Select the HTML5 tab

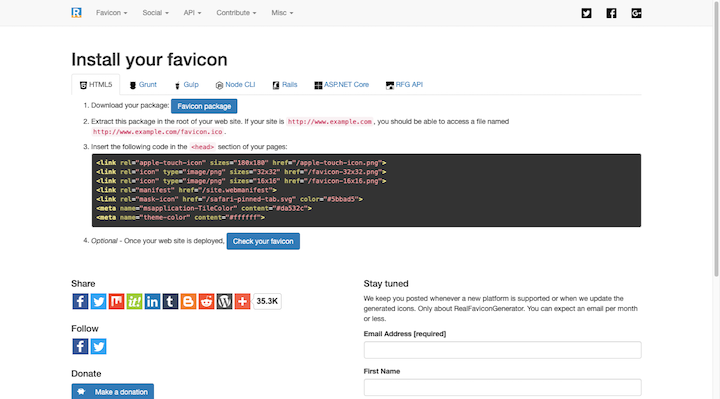pos(96,85)
